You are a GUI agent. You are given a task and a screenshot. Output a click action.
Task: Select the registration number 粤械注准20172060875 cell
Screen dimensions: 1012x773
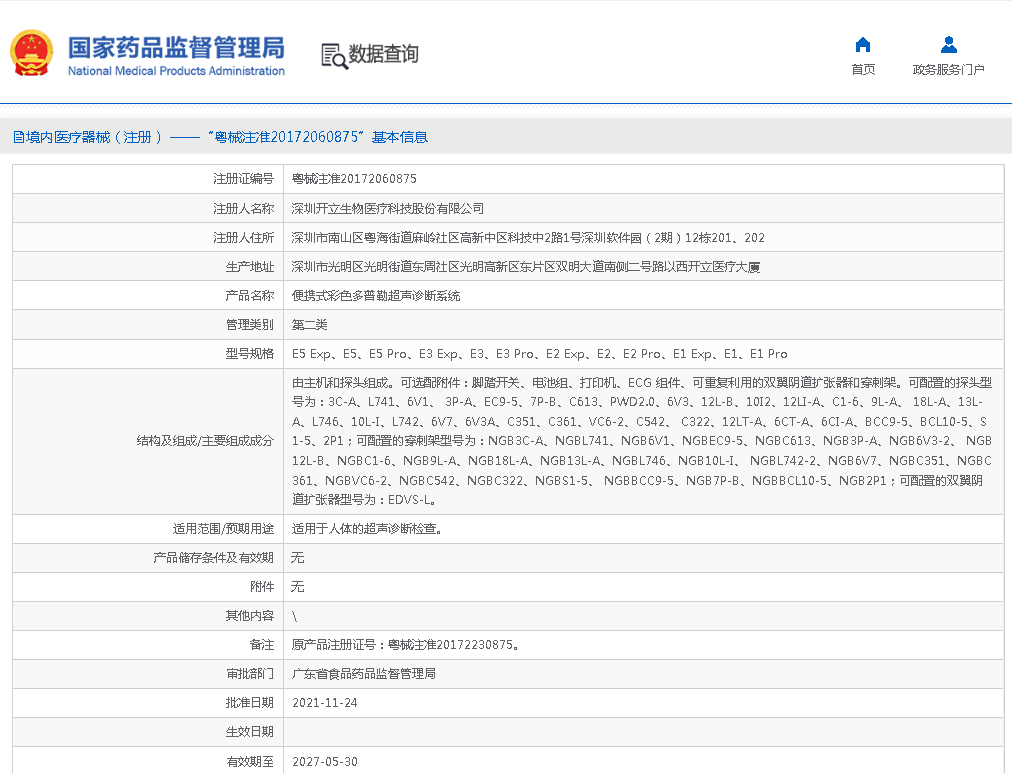point(354,179)
